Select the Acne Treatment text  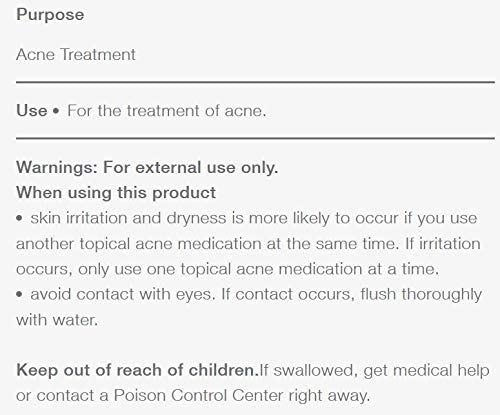click(x=76, y=55)
